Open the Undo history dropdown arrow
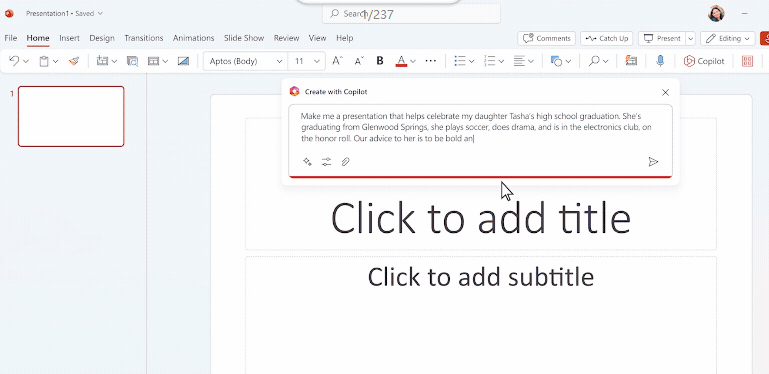 26,61
